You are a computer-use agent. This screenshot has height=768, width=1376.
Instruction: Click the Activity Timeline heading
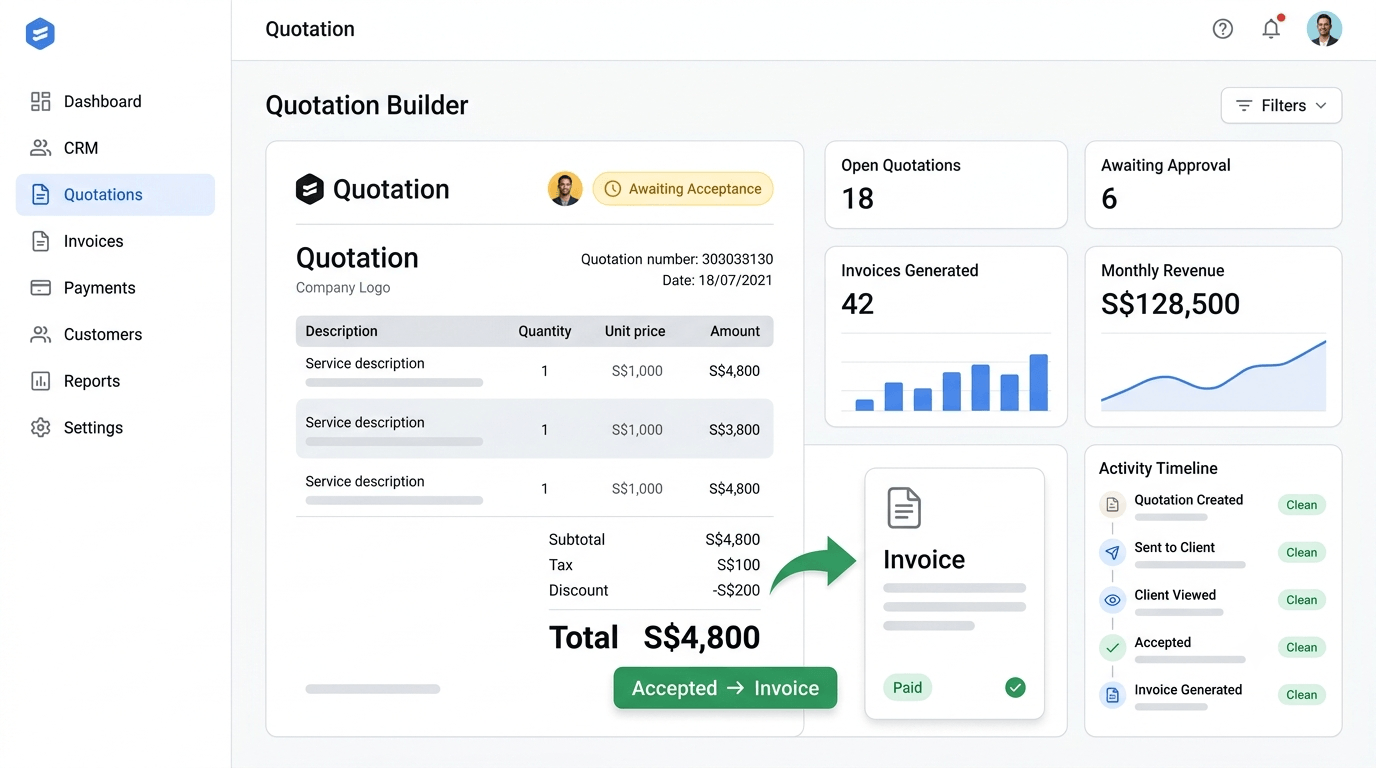pos(1158,468)
